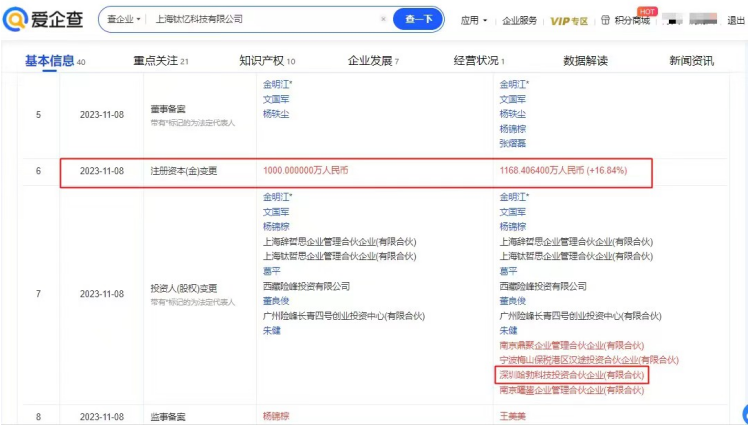Viewport: 754px width, 428px height.
Task: Click 王美美 in the 监事备案 row
Action: click(513, 416)
